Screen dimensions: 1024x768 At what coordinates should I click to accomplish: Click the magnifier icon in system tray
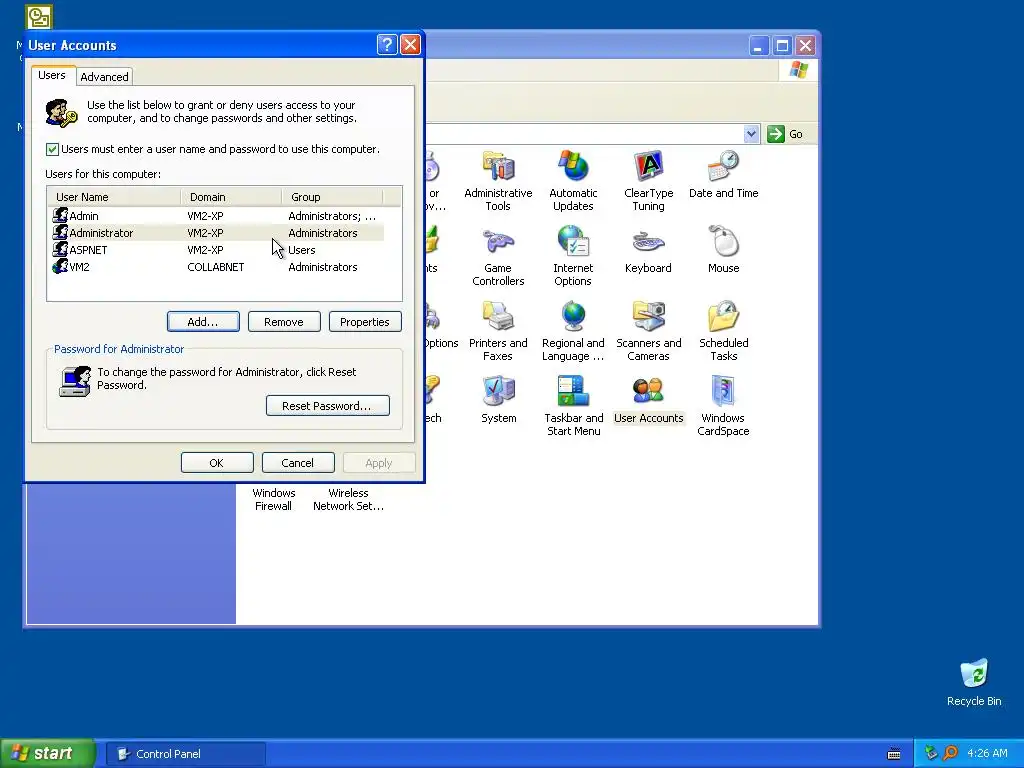click(950, 753)
